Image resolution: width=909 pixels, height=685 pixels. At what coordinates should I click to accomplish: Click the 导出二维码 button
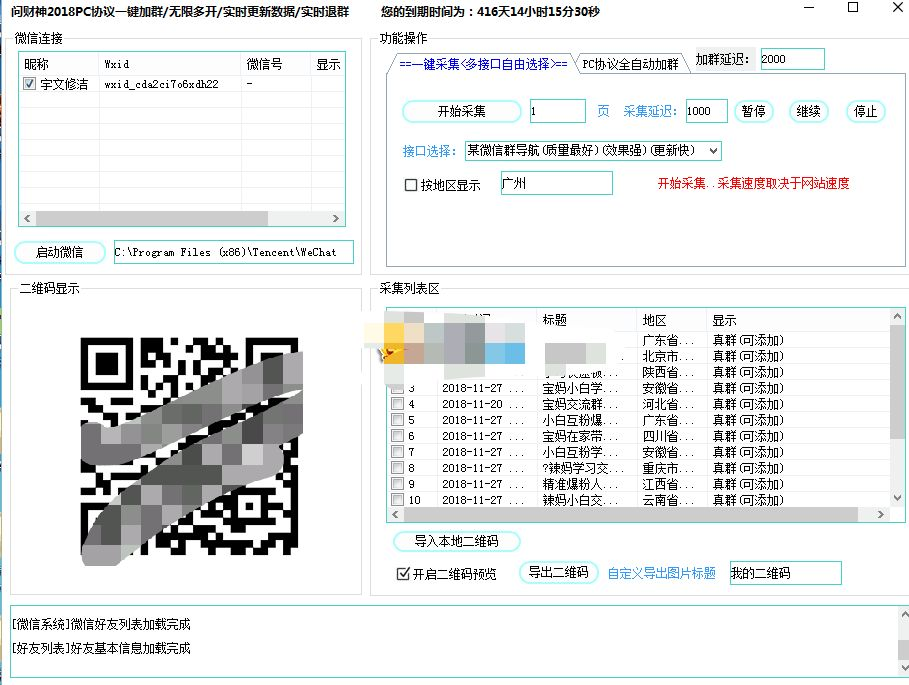point(559,573)
